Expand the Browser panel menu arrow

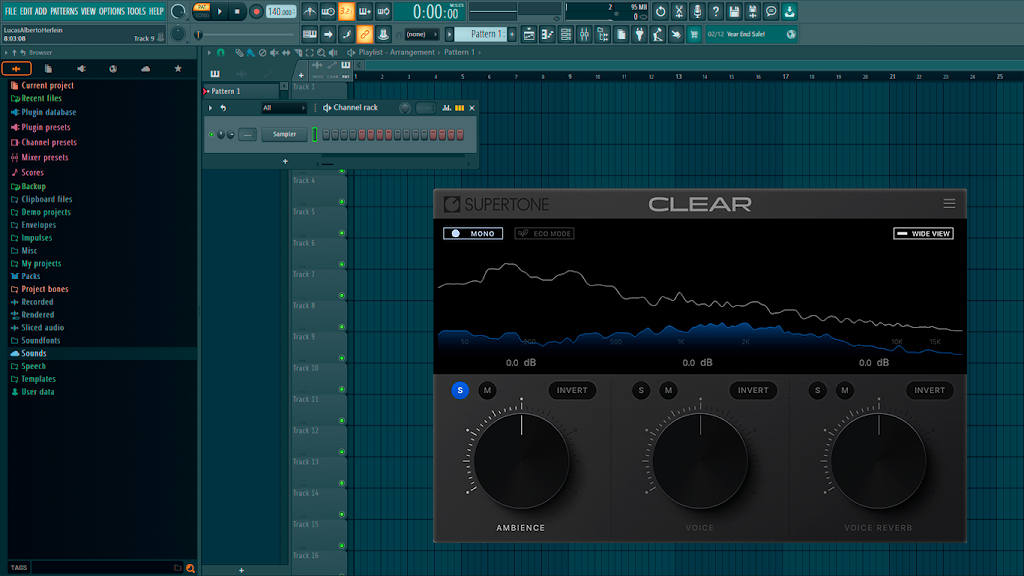coord(6,52)
